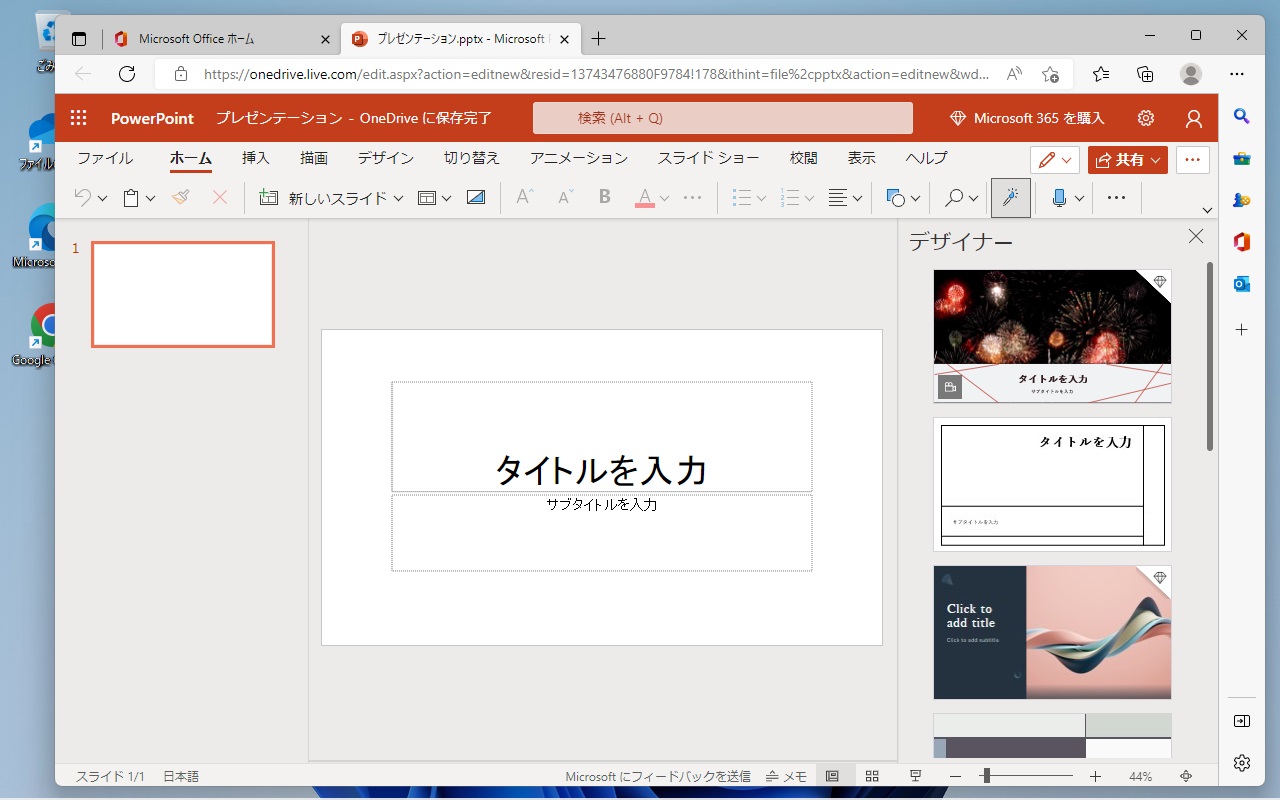Viewport: 1280px width, 800px height.
Task: Decrease font size with small A
Action: [x=565, y=198]
